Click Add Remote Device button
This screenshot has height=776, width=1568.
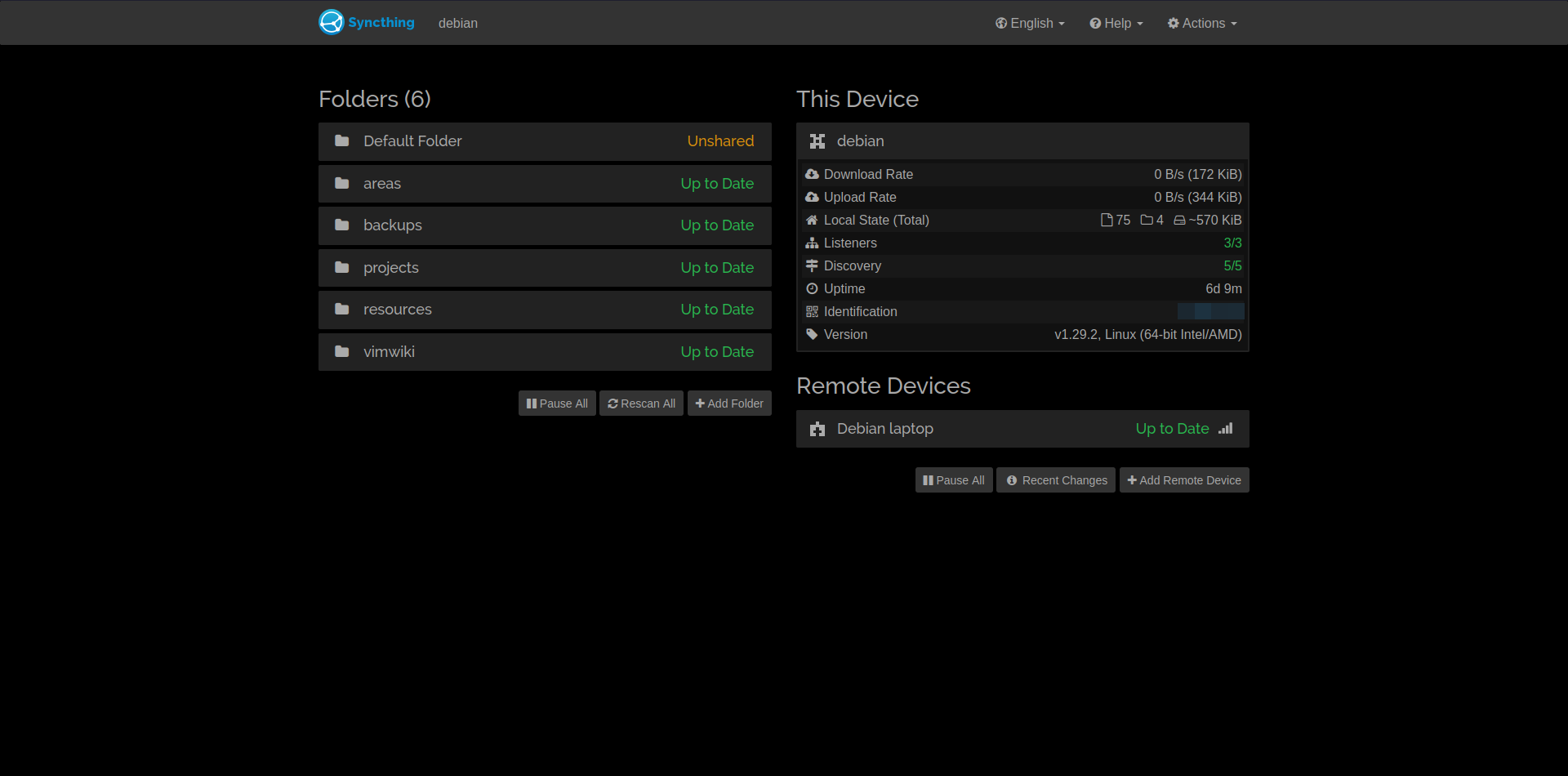(x=1184, y=480)
